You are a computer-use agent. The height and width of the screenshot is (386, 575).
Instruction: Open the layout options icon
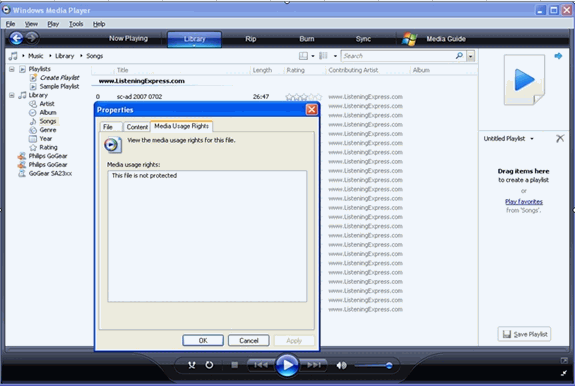(x=303, y=56)
